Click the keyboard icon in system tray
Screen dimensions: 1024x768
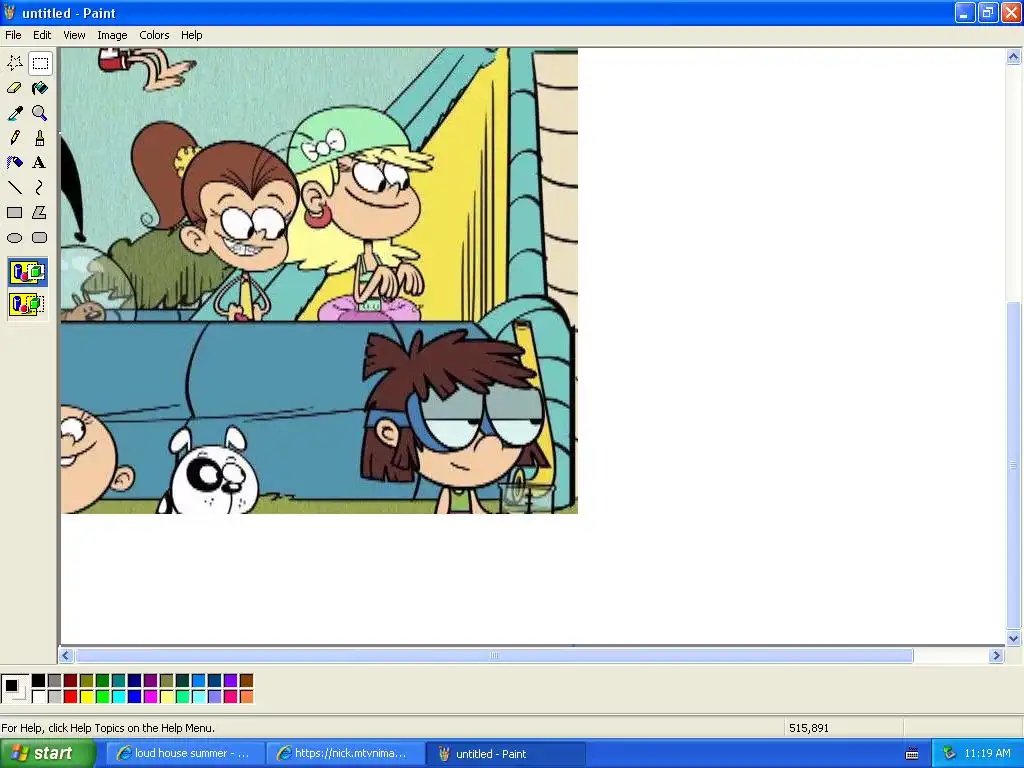[912, 754]
